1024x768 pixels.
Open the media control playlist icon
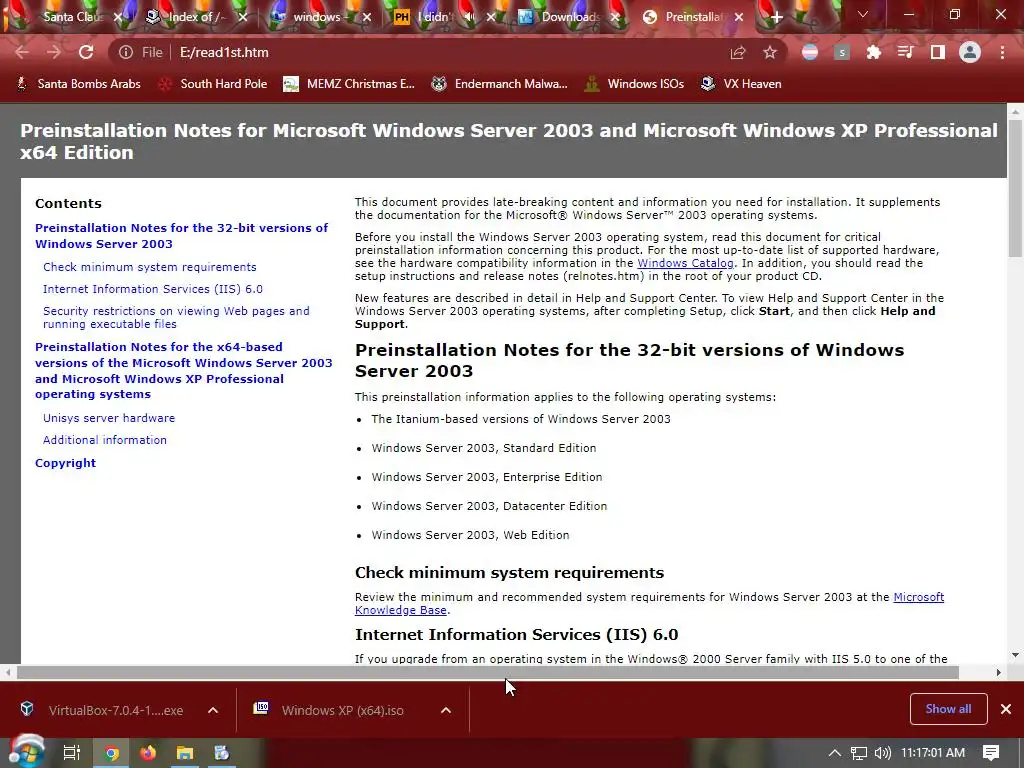[905, 52]
